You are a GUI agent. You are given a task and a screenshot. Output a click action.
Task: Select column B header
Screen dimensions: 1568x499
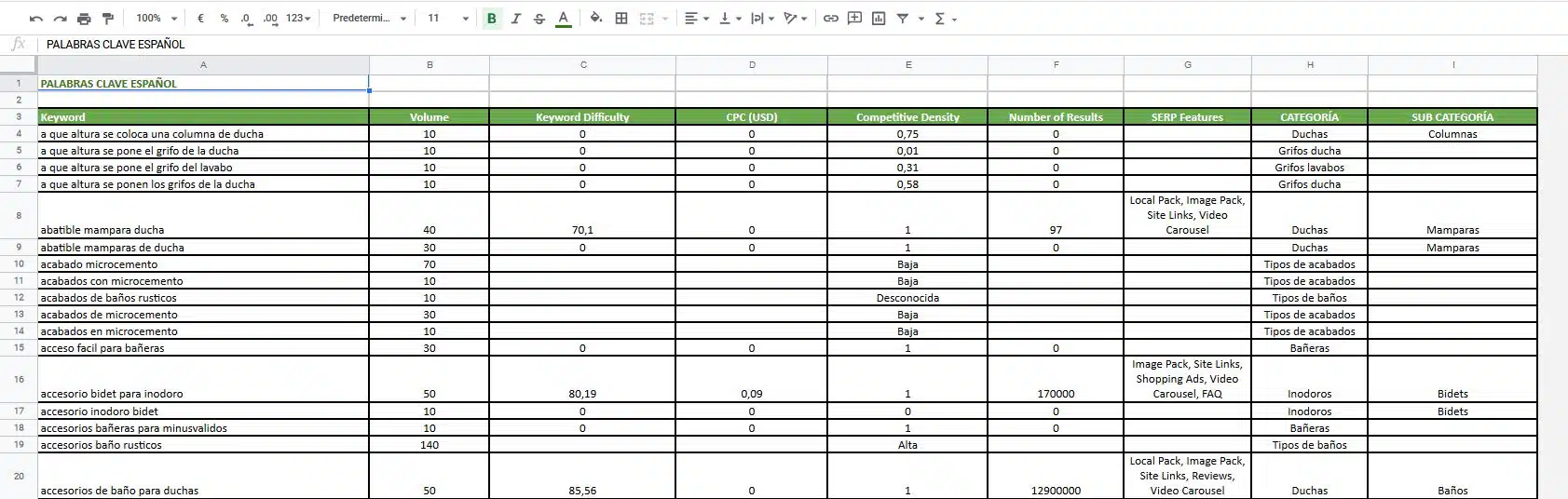(429, 65)
